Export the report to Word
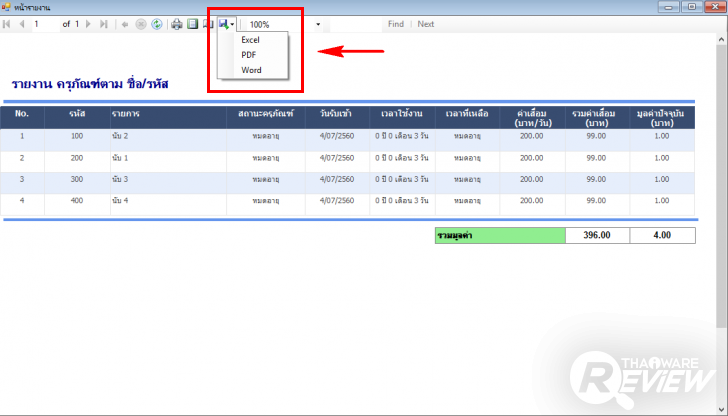Screen dimensions: 728x416 (x=251, y=70)
